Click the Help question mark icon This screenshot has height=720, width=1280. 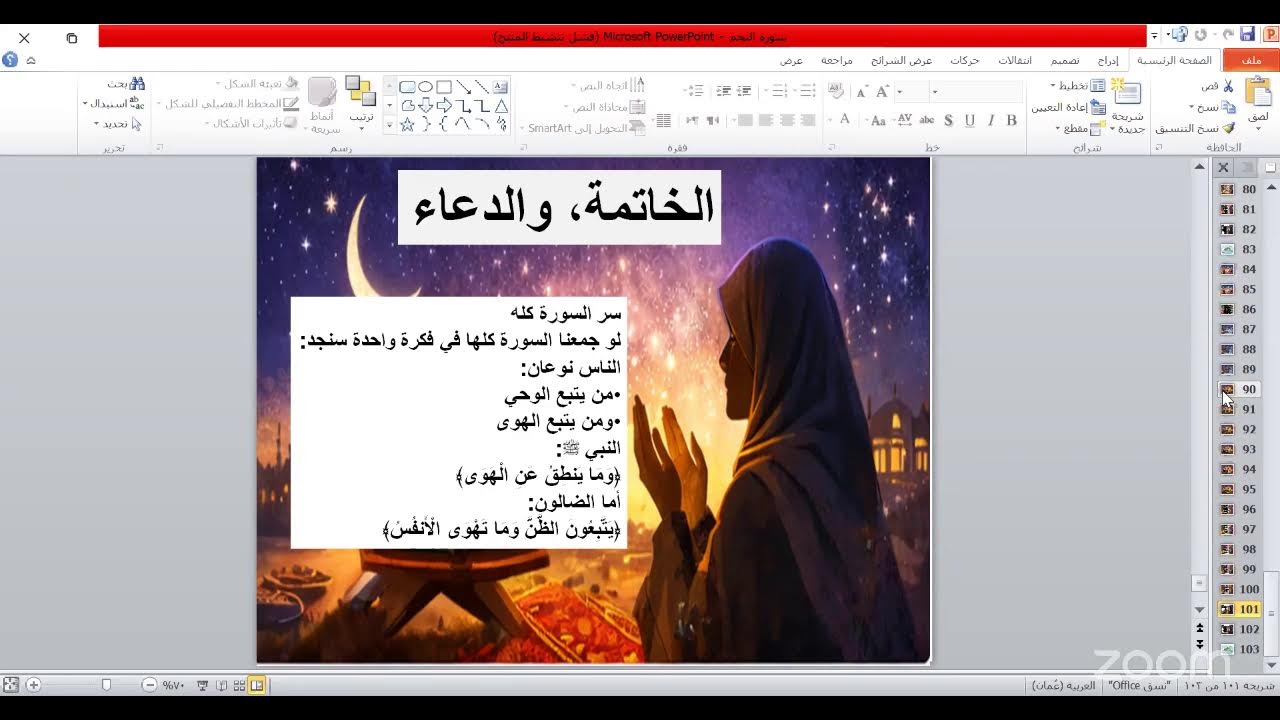10,60
